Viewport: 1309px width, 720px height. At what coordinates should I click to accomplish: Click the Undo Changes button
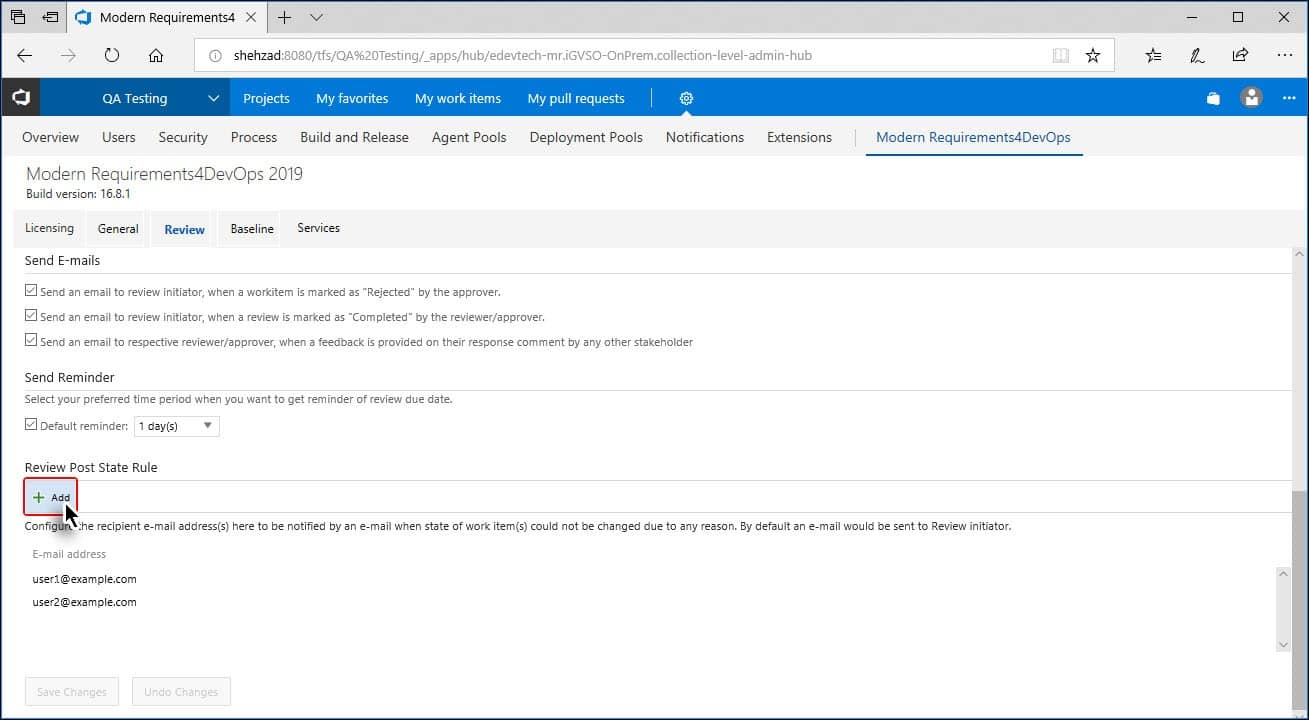click(x=181, y=692)
